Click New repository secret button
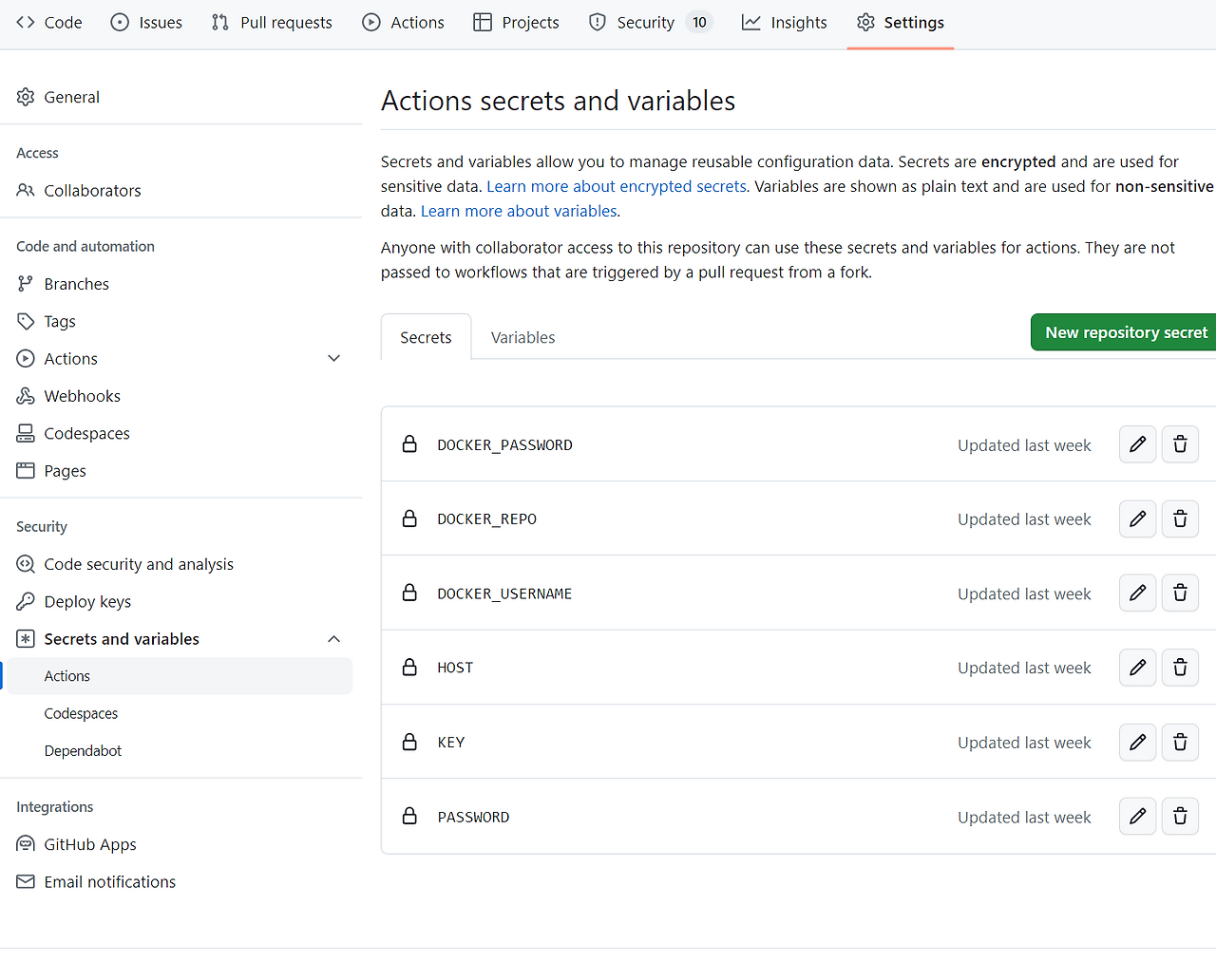1216x980 pixels. (1125, 332)
